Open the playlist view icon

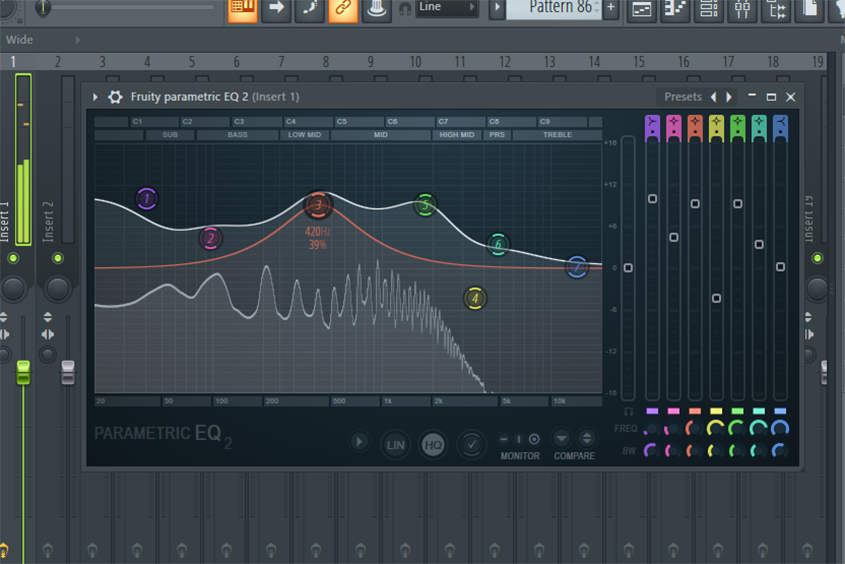(x=642, y=9)
